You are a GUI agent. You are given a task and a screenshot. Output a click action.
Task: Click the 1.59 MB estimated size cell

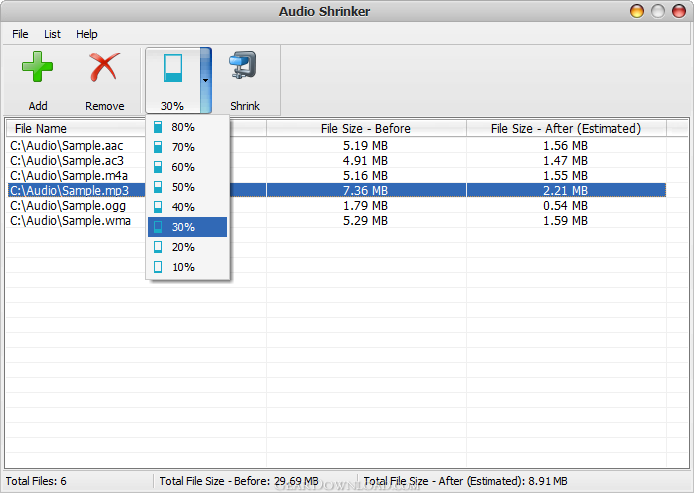coord(566,221)
